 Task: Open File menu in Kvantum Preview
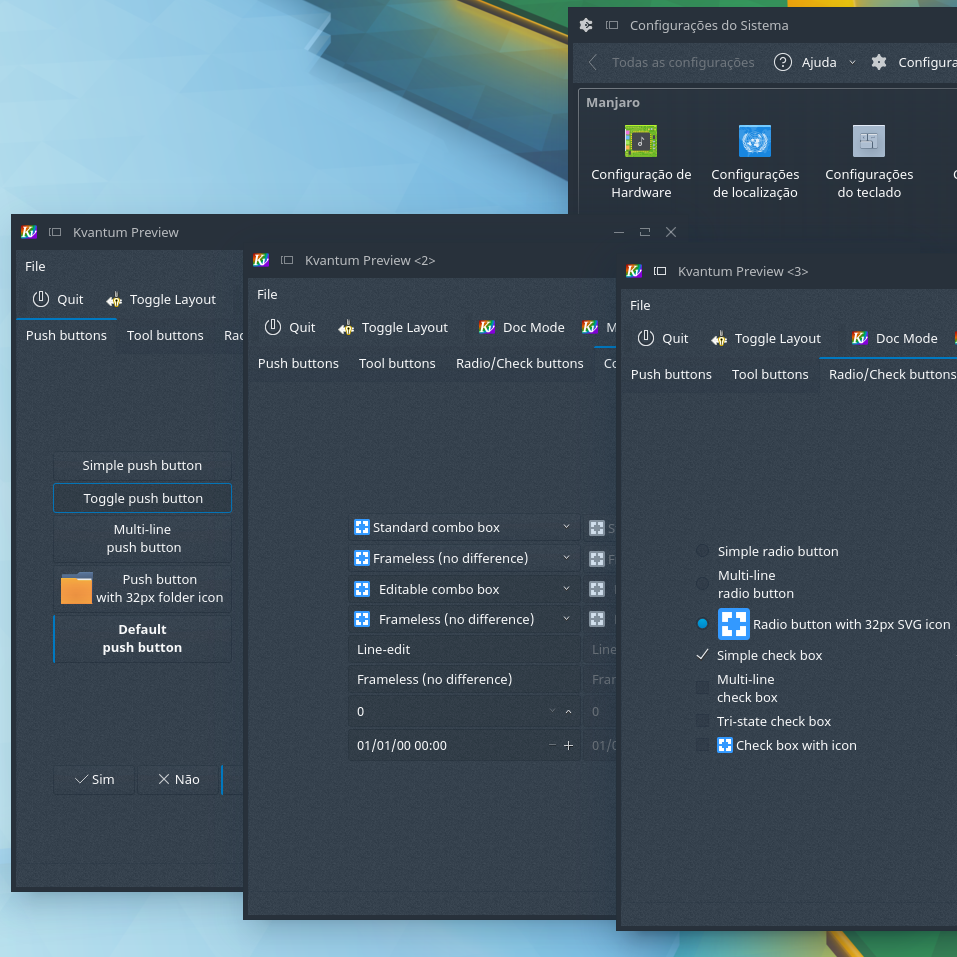pyautogui.click(x=35, y=266)
